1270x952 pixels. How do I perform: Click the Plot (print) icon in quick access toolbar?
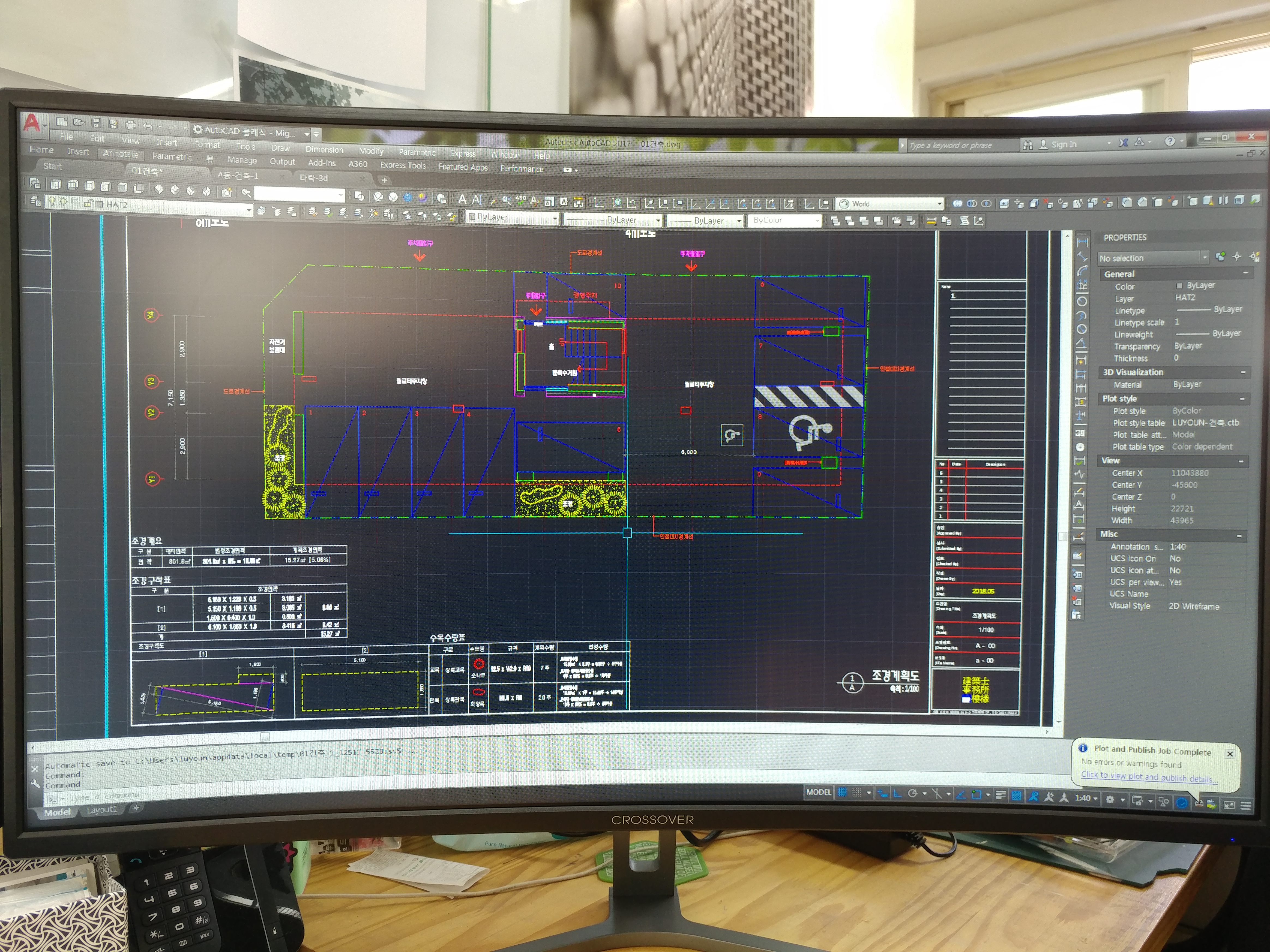coord(130,125)
